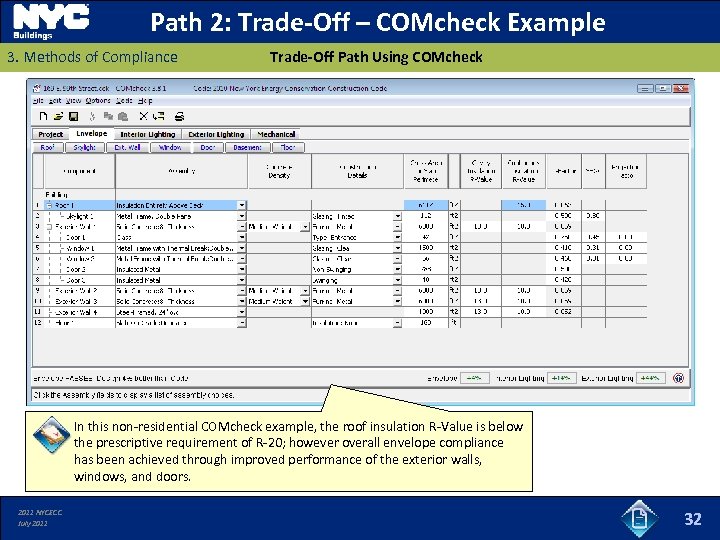This screenshot has height=540, width=720.
Task: Open the Window 1 assembly dropdown
Action: [242, 248]
